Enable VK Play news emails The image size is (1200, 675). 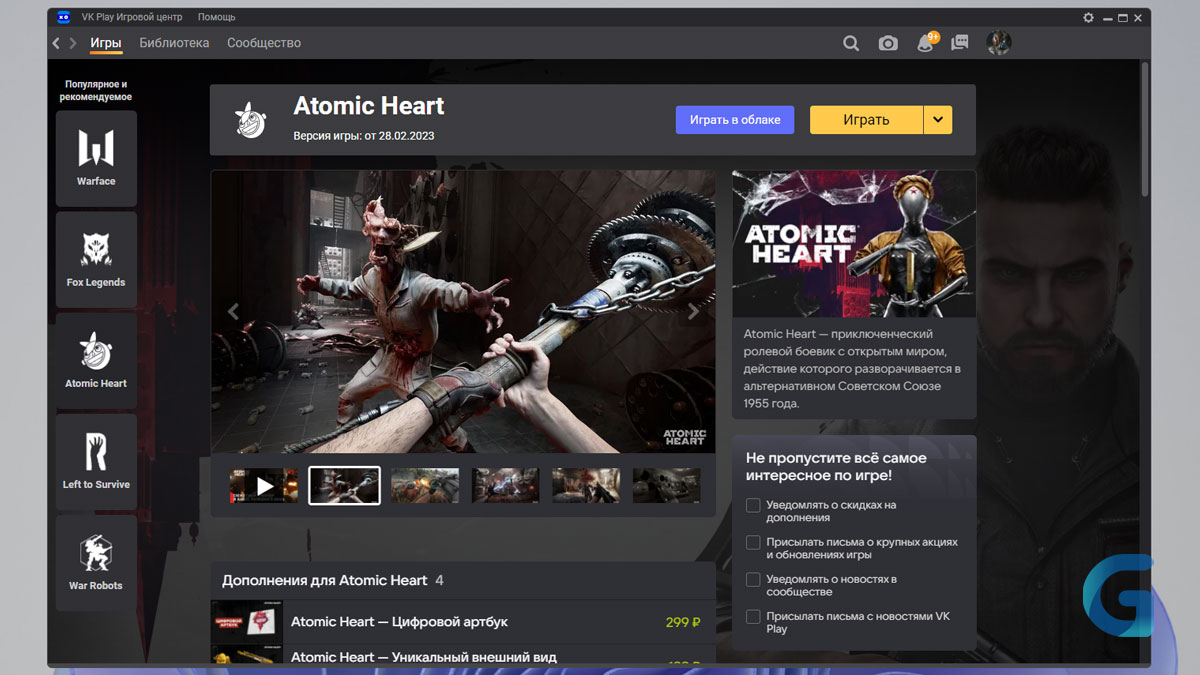[753, 617]
